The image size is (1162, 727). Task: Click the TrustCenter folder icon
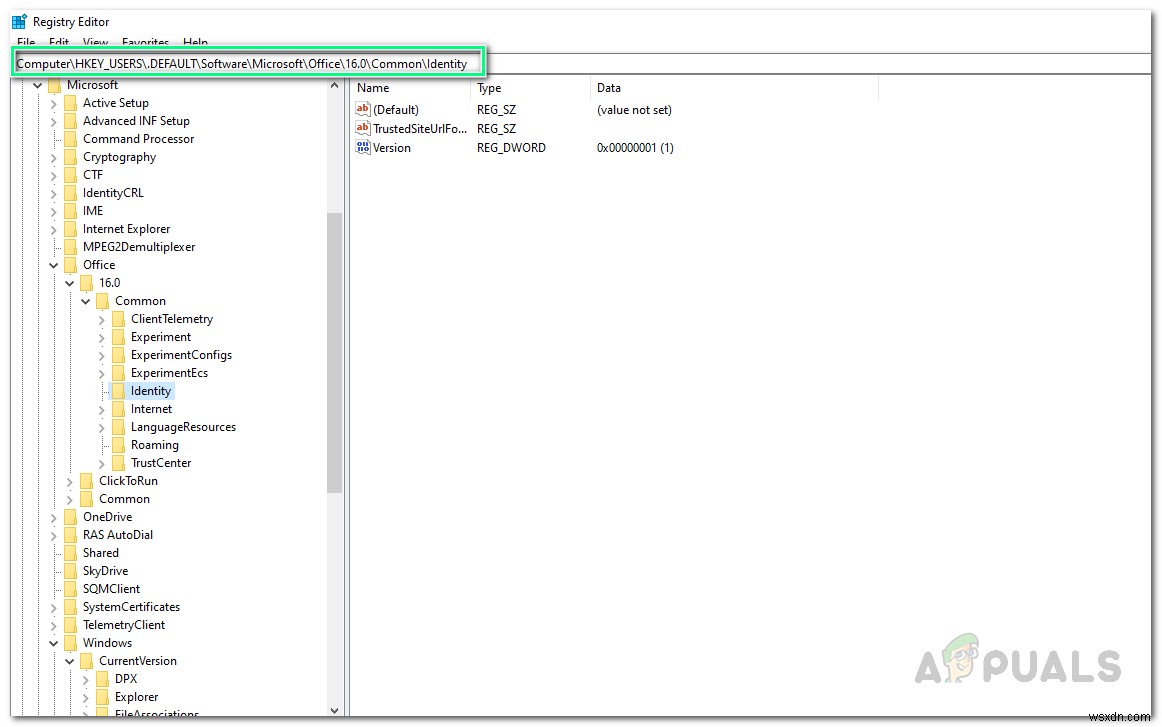pyautogui.click(x=119, y=463)
